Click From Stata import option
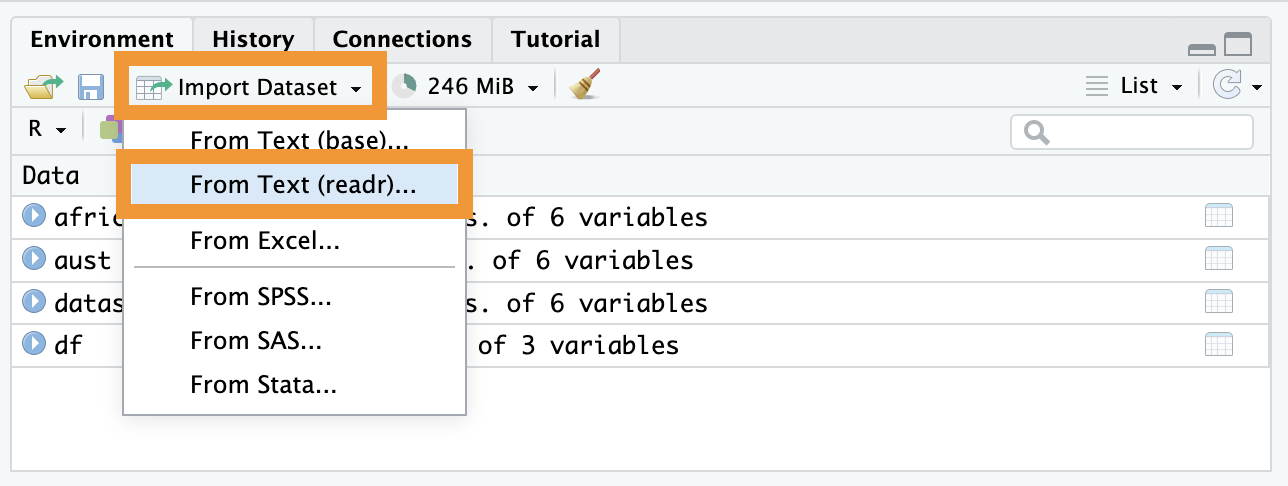 tap(263, 384)
